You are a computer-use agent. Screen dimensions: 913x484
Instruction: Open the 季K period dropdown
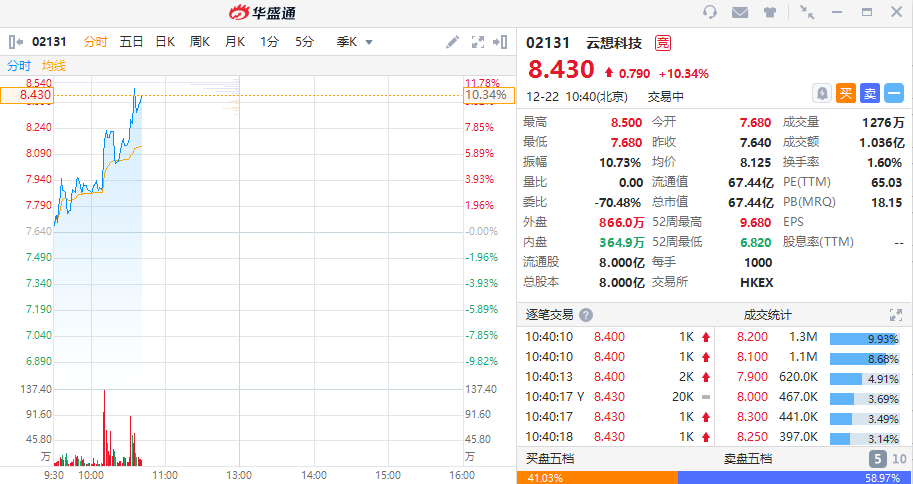tap(355, 42)
